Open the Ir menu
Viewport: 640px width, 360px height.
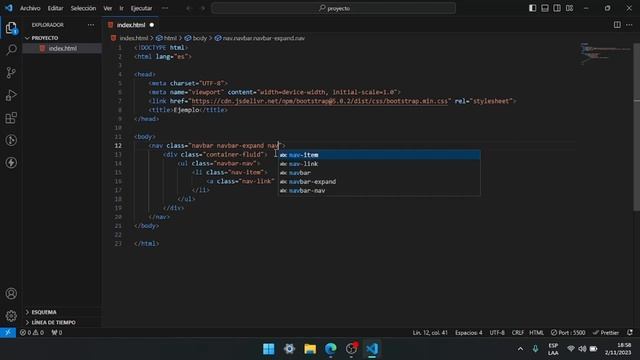coord(121,8)
